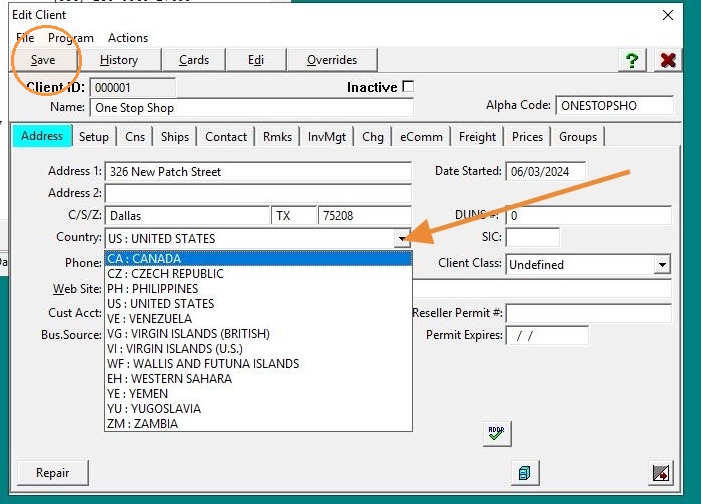Open the Program menu
Image resolution: width=701 pixels, height=504 pixels.
[x=71, y=38]
